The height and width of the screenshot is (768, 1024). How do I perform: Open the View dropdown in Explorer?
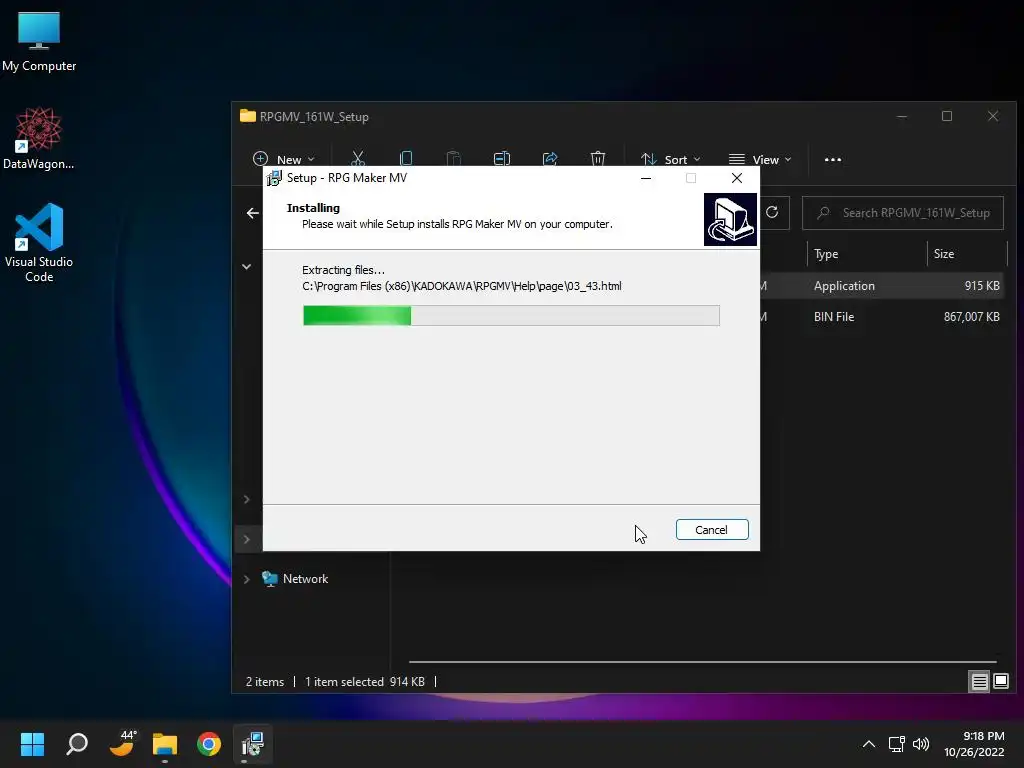(760, 159)
